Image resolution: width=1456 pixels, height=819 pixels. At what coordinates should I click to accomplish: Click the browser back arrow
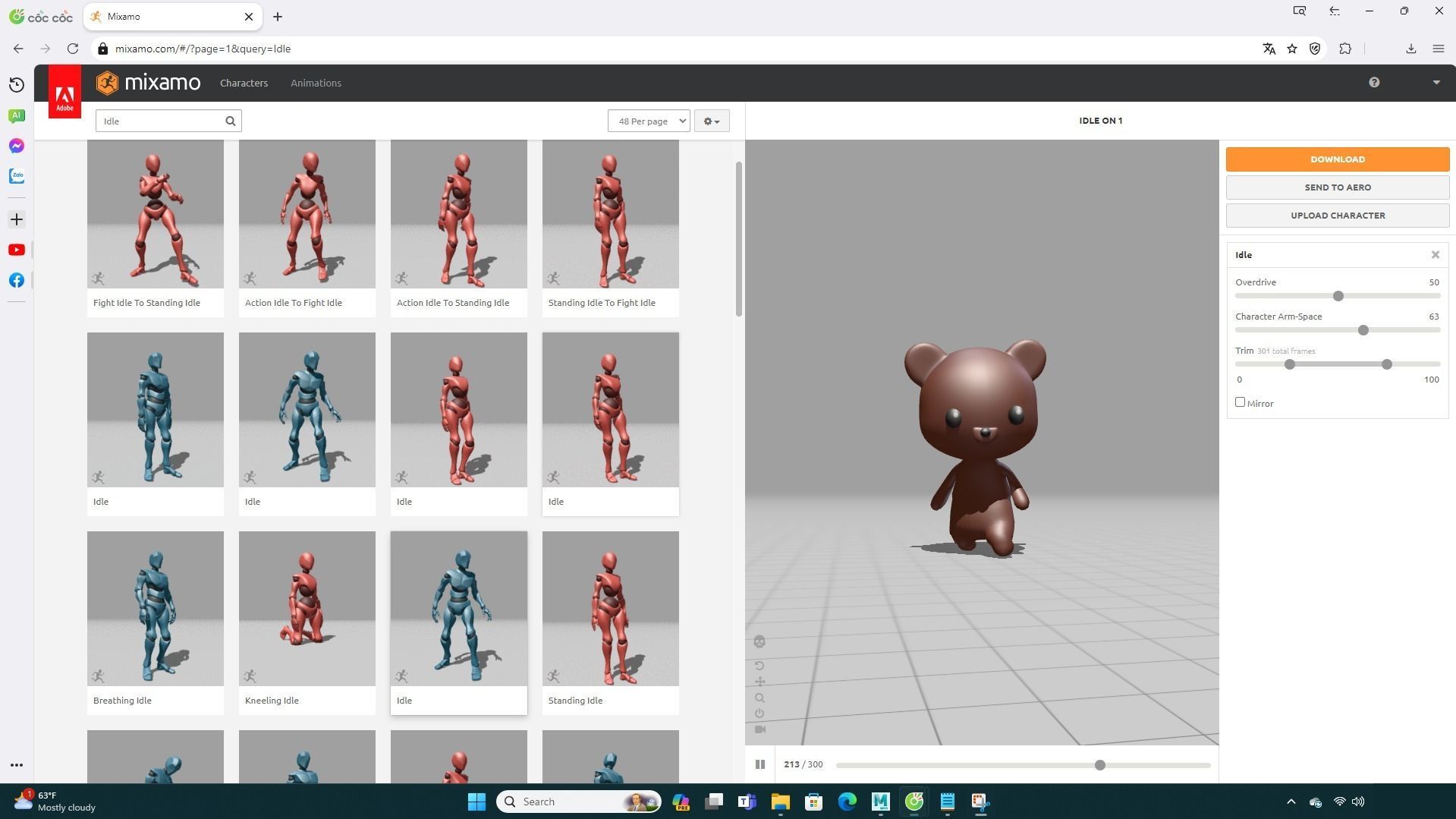pos(18,49)
